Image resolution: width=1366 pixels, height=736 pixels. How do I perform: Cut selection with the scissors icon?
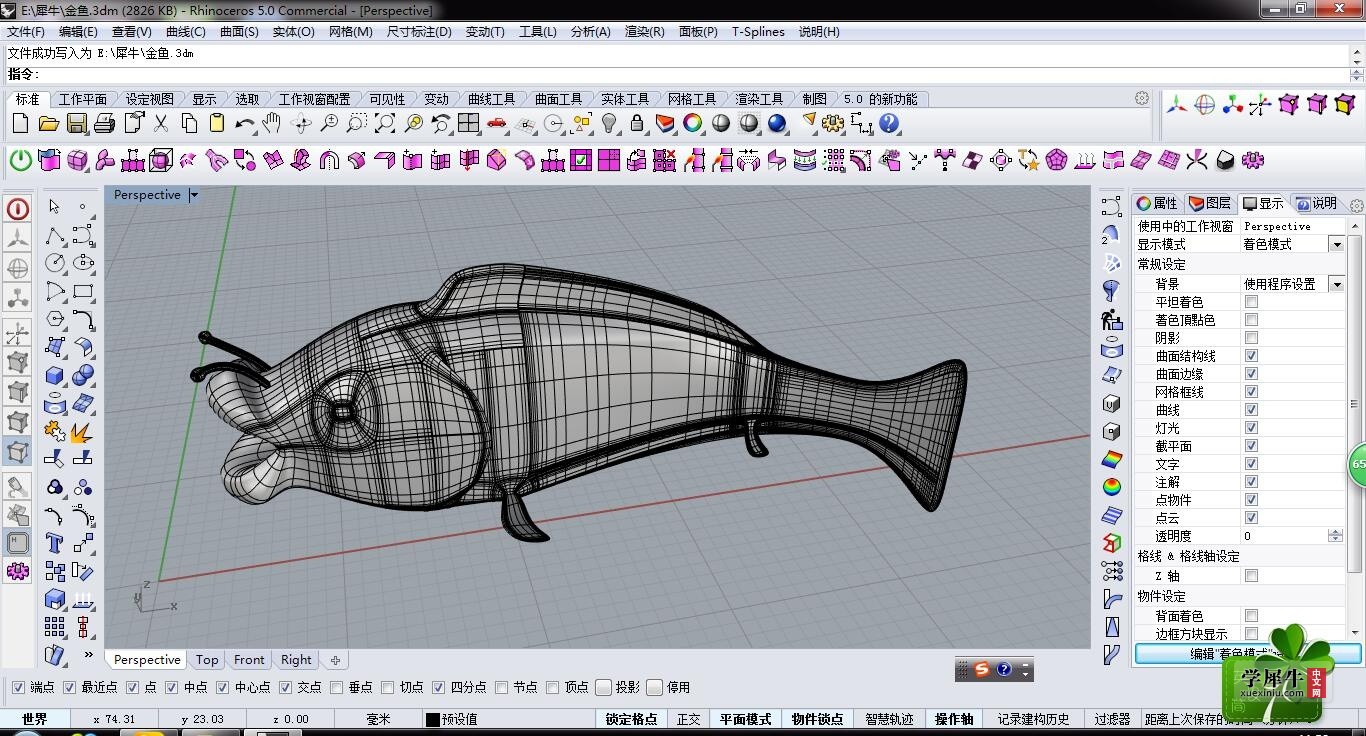click(x=161, y=123)
